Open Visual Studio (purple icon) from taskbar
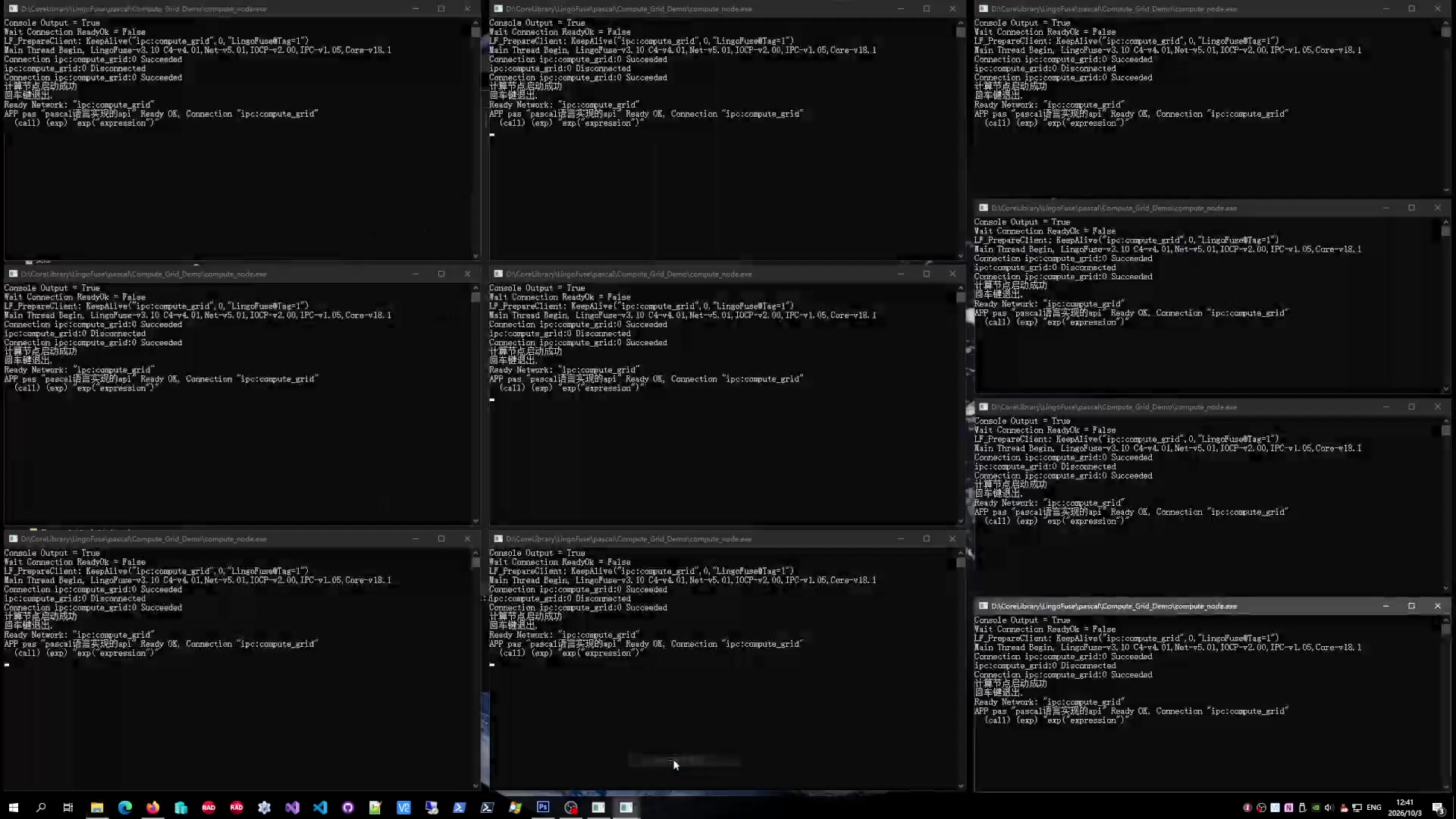Viewport: 1456px width, 819px height. [293, 808]
